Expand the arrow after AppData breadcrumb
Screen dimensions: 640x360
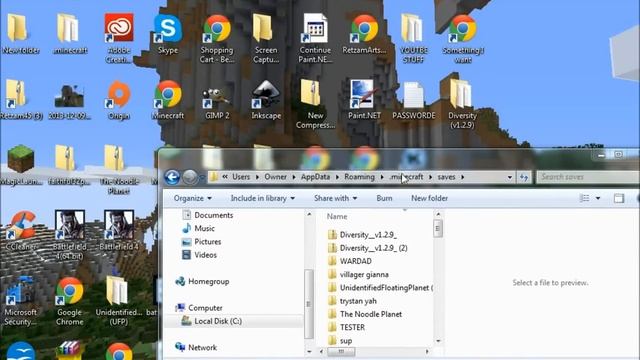coord(338,177)
